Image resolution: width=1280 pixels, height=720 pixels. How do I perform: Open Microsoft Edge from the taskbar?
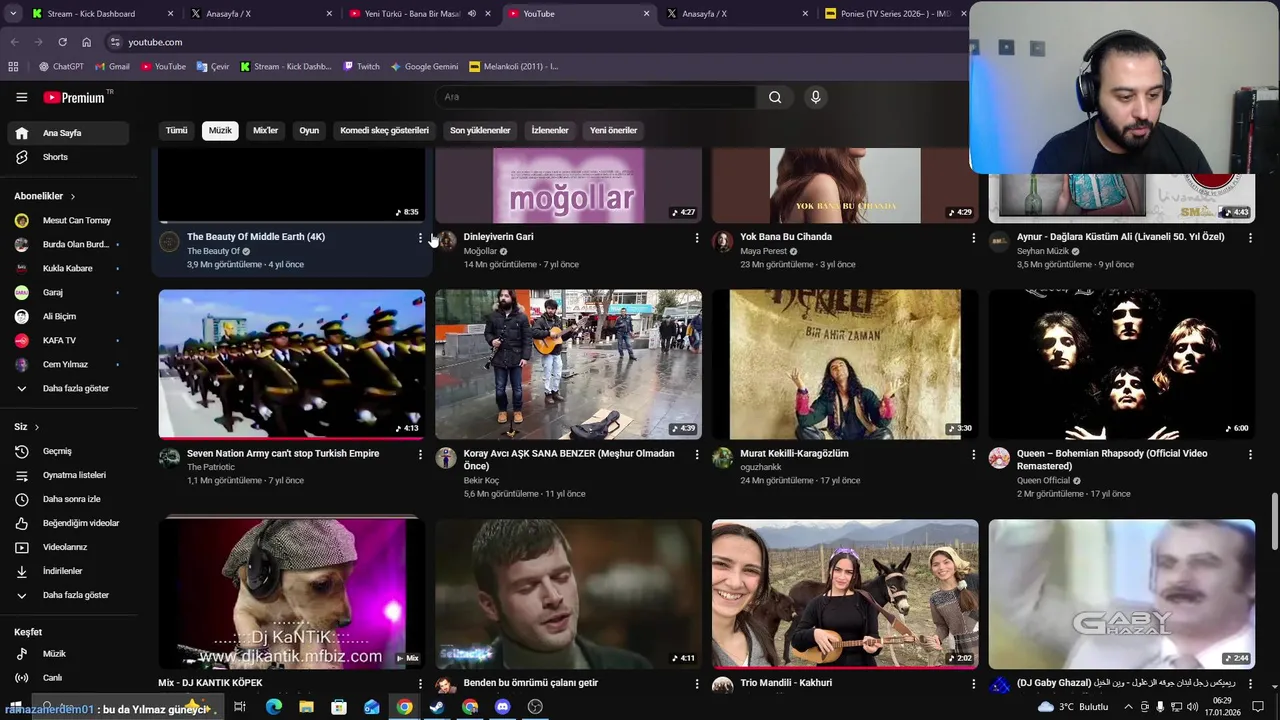[273, 707]
